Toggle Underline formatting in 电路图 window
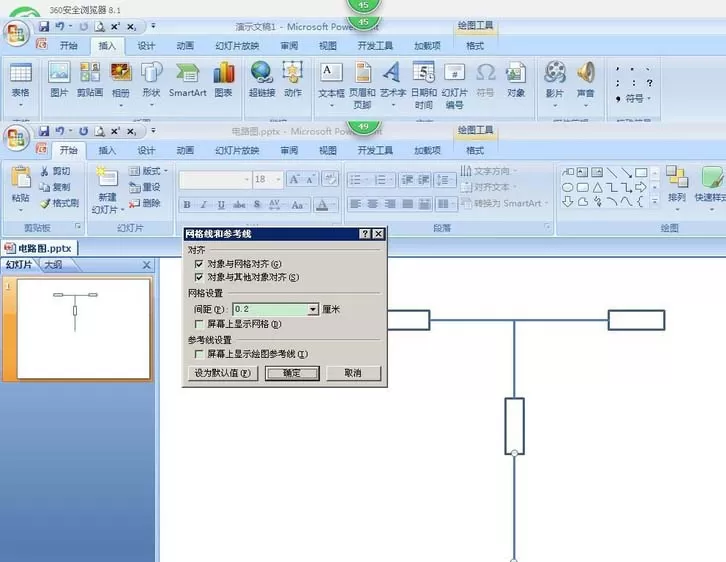This screenshot has height=562, width=726. [221, 205]
